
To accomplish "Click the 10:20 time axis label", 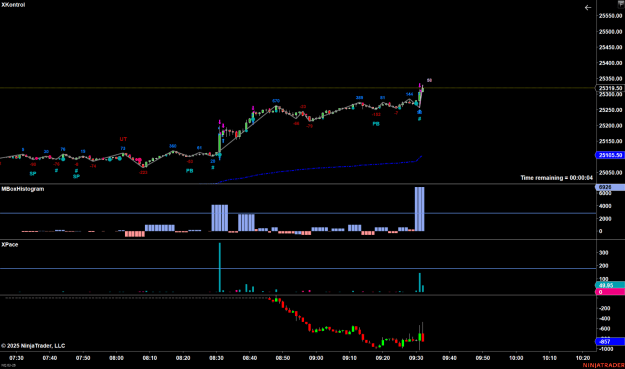I will [x=583, y=358].
